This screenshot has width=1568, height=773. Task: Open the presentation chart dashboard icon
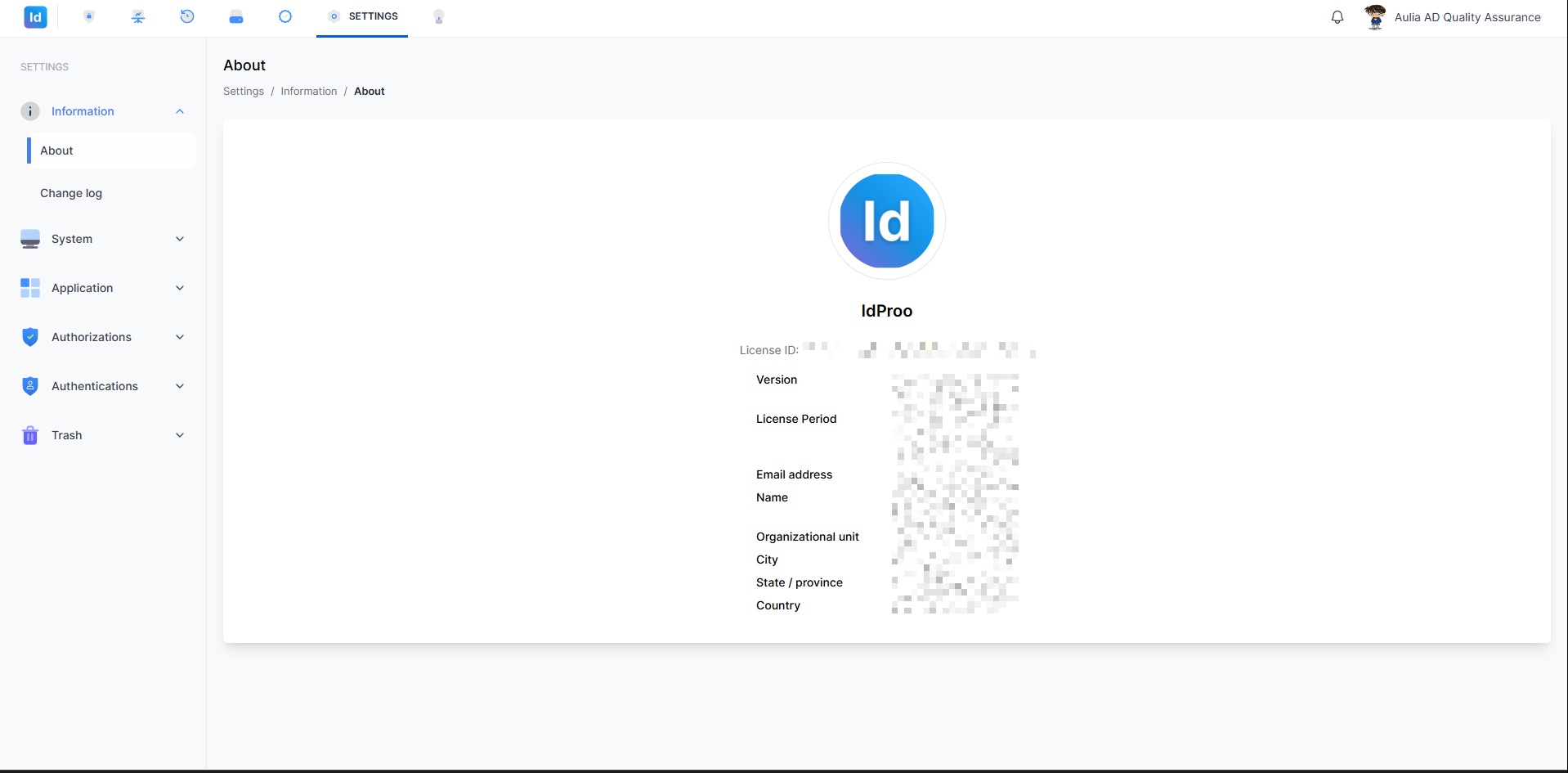point(138,16)
